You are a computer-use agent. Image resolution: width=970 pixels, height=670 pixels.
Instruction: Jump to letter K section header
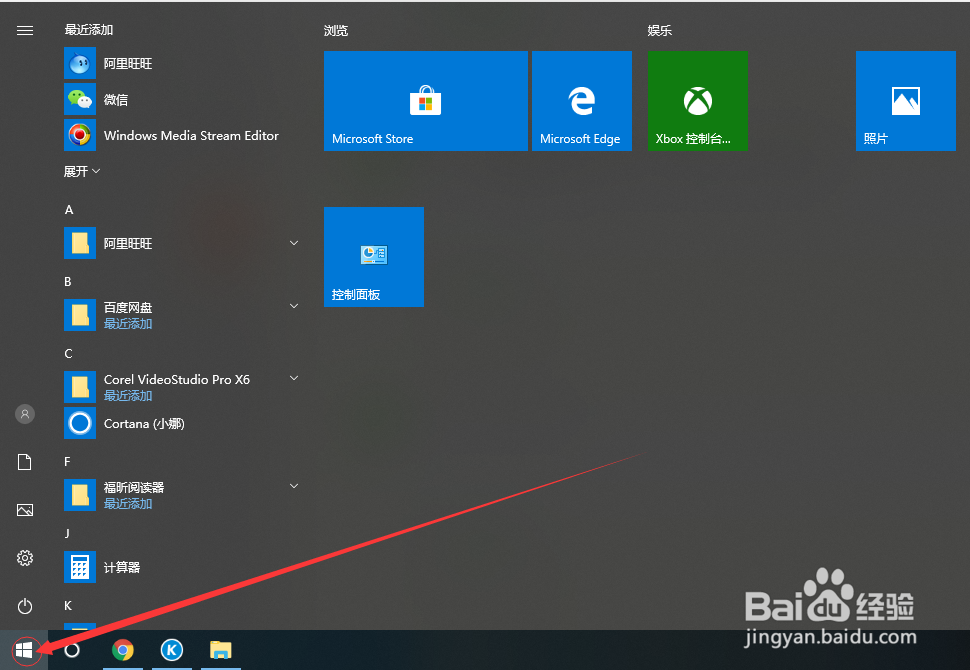68,606
